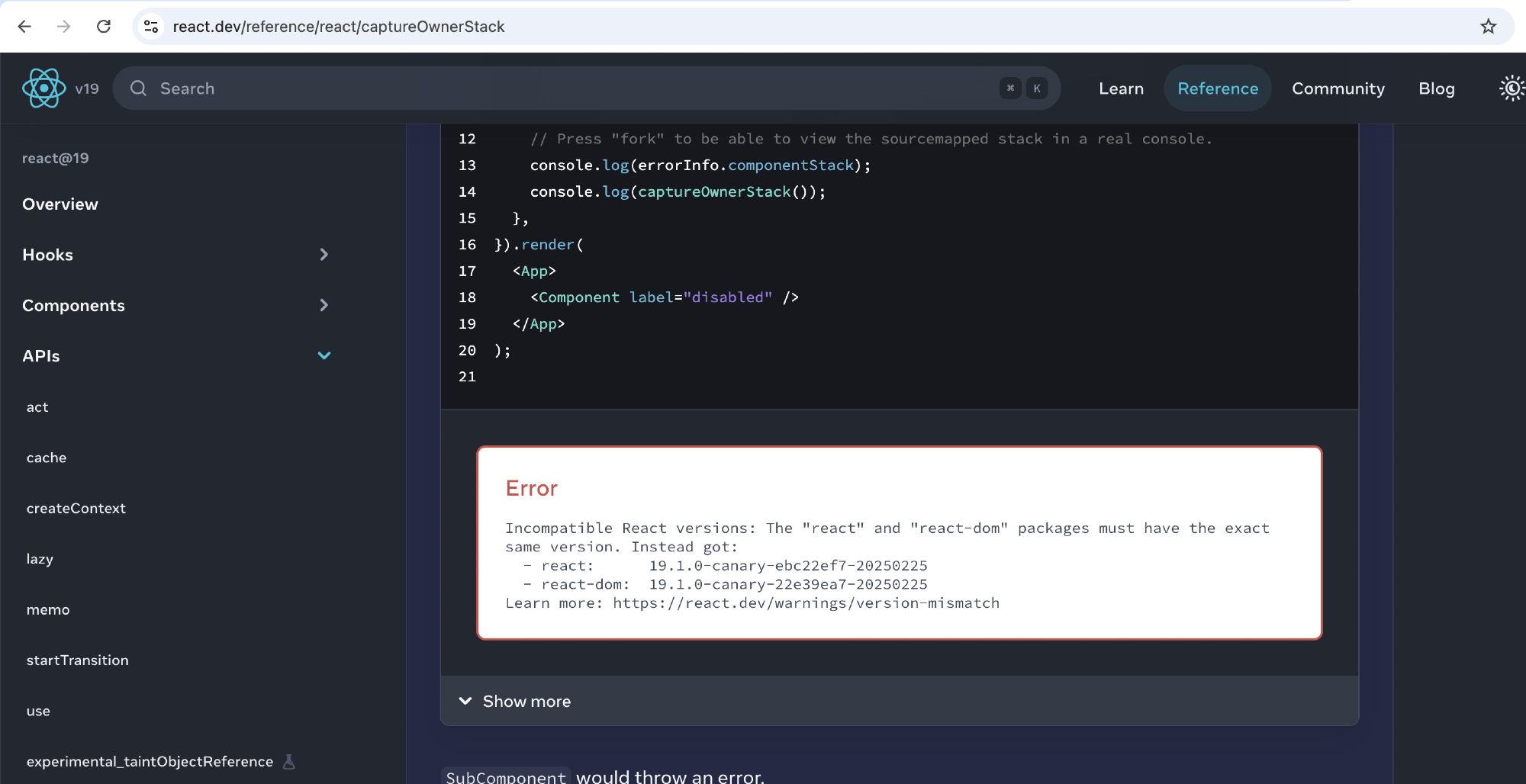Open the startTransition API page
This screenshot has height=784, width=1526.
[77, 660]
